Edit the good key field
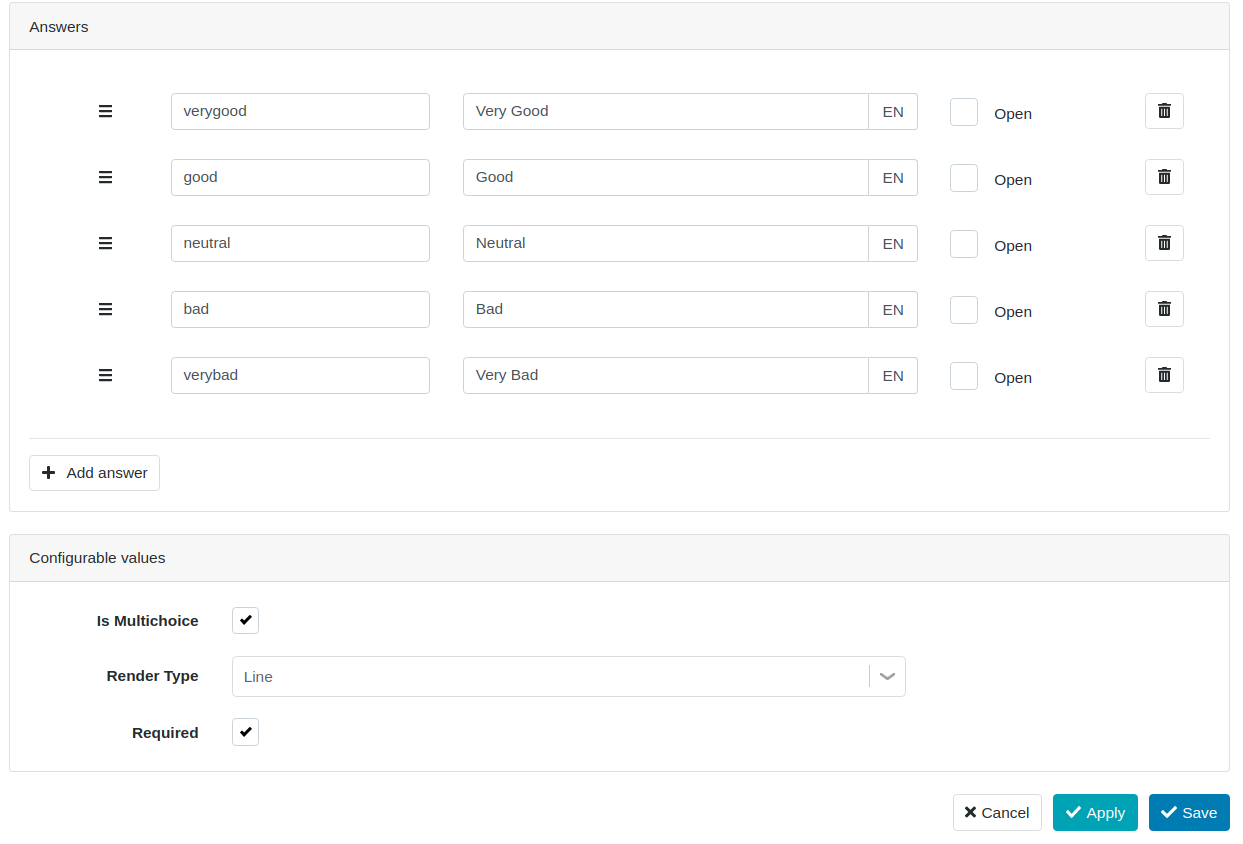Viewport: 1243px width, 844px height. tap(300, 177)
